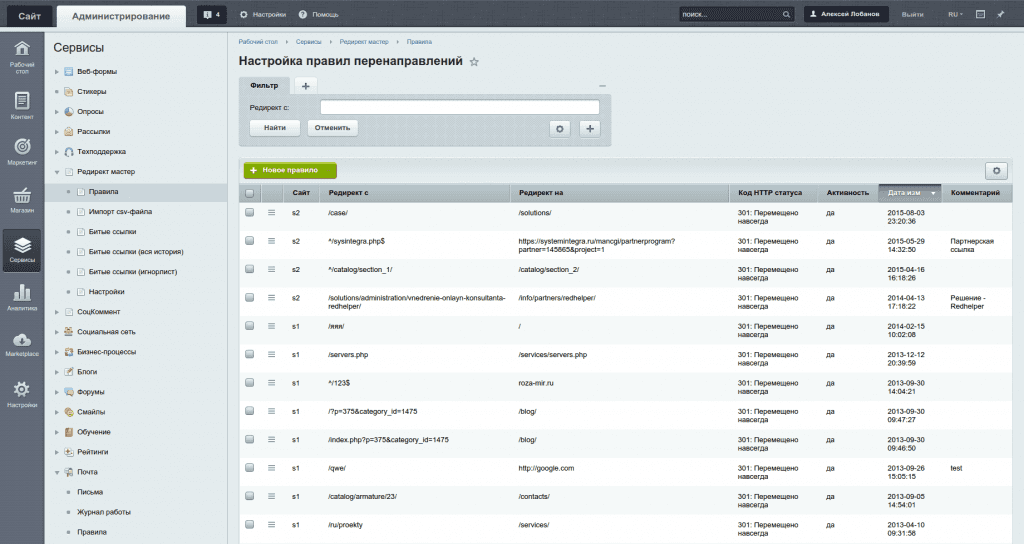Screen dimensions: 1024x544
Task: Switch to the Сайт tab
Action: (x=29, y=16)
